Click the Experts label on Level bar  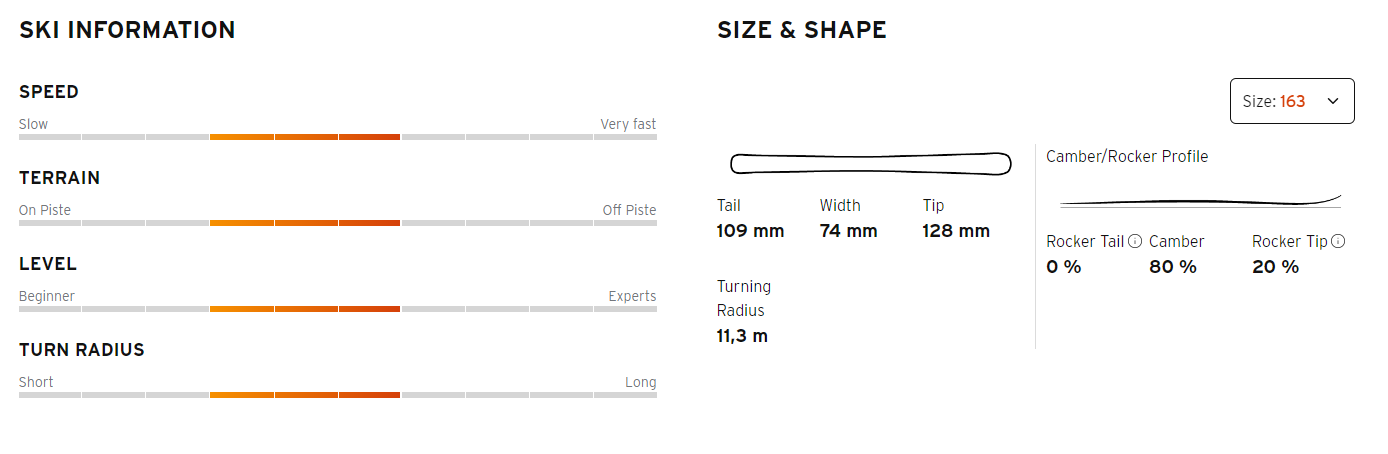tap(632, 296)
